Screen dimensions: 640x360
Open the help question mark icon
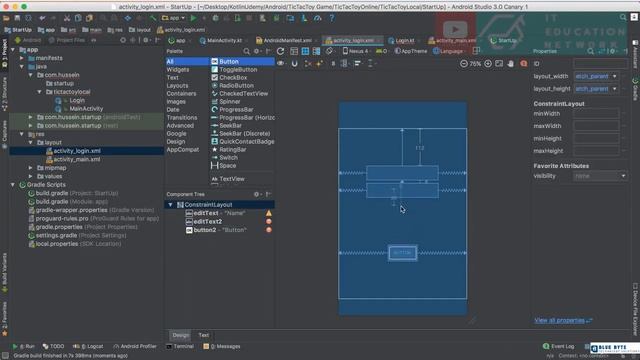331,18
